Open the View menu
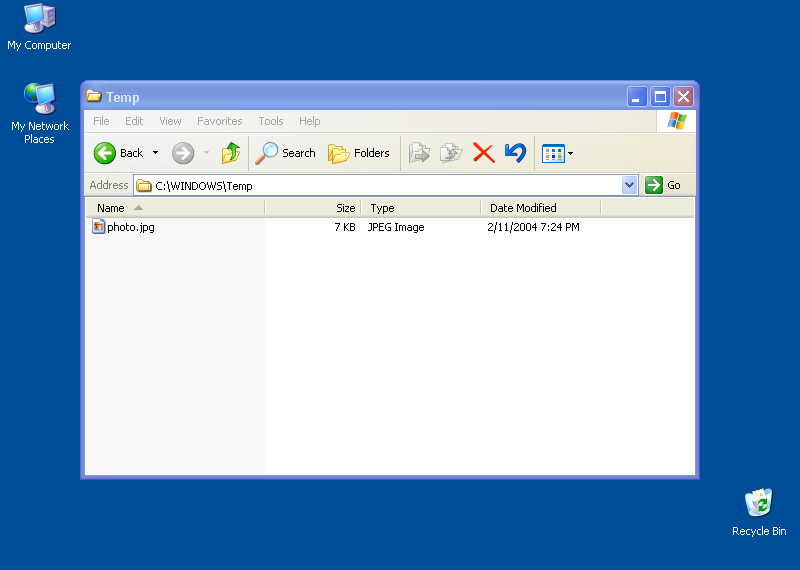This screenshot has width=800, height=570. pos(170,121)
